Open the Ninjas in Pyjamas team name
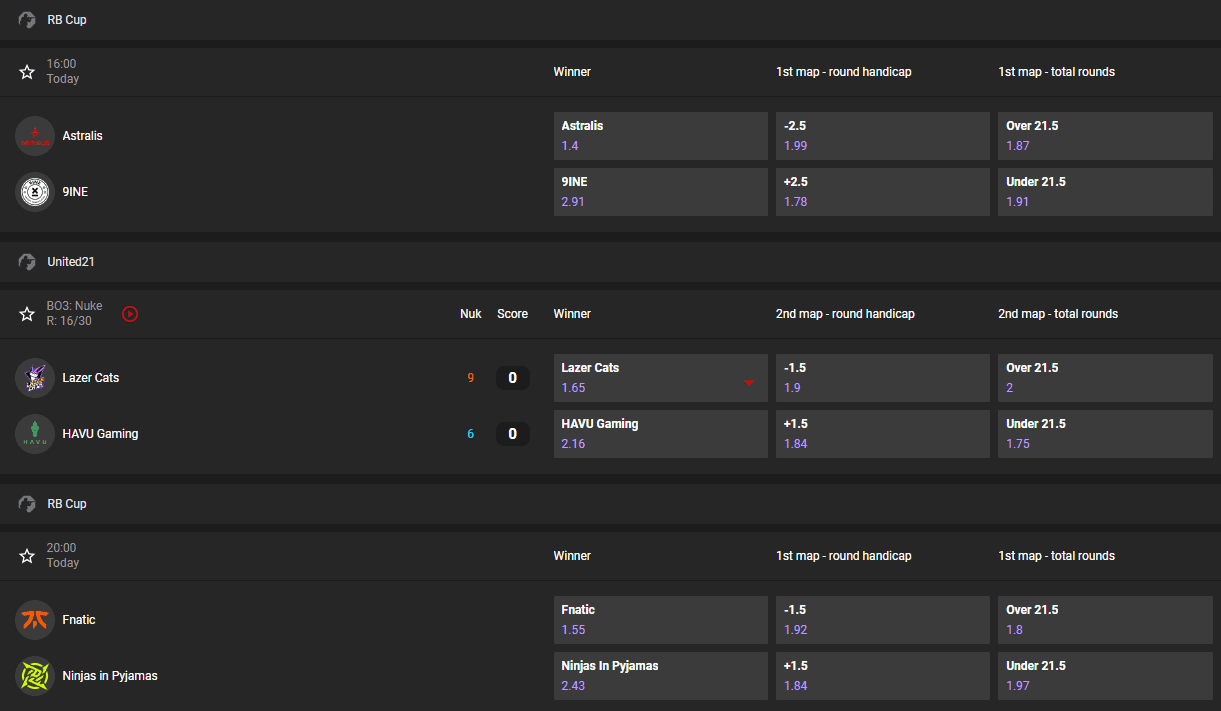The height and width of the screenshot is (711, 1221). [x=110, y=676]
